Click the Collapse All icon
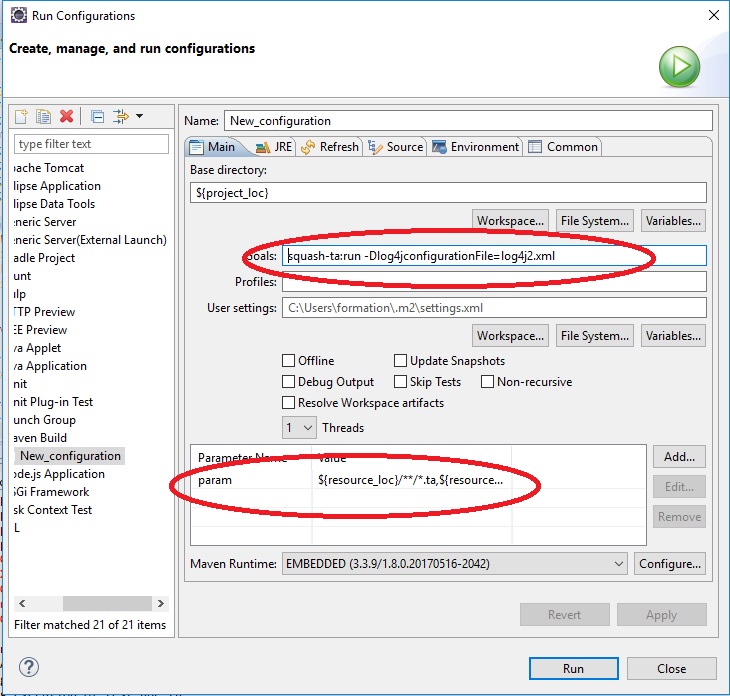The width and height of the screenshot is (730, 696). 97,116
